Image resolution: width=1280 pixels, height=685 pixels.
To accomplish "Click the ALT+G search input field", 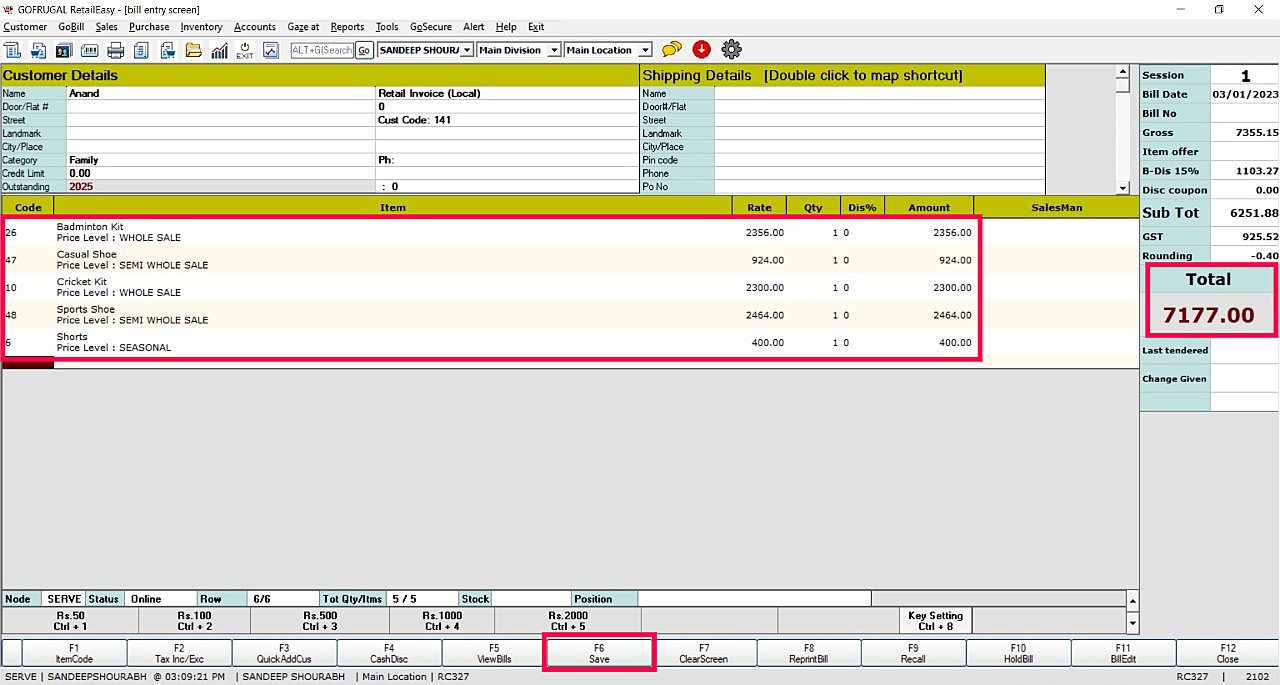I will [322, 50].
